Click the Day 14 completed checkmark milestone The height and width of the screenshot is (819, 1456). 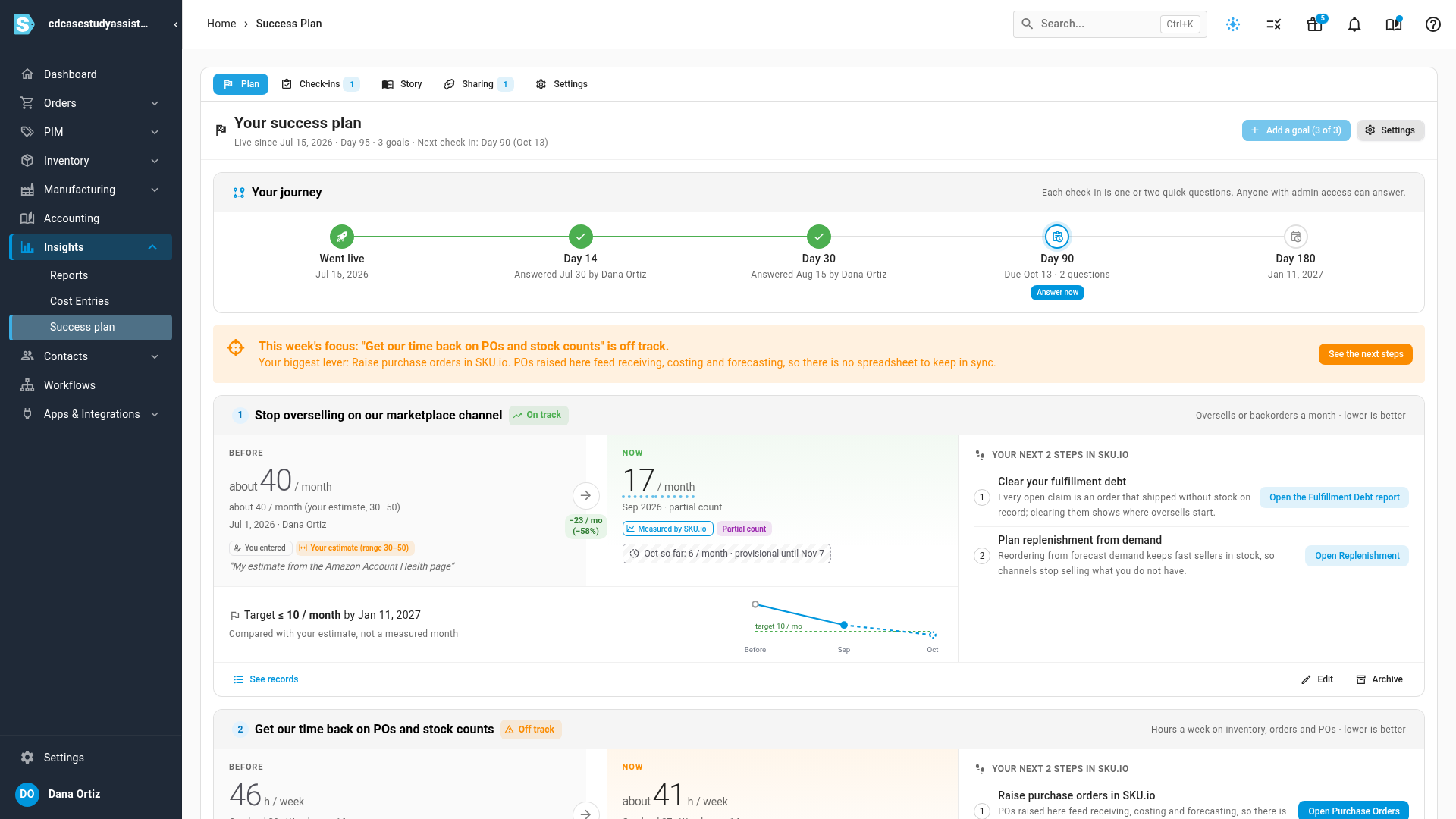coord(580,237)
